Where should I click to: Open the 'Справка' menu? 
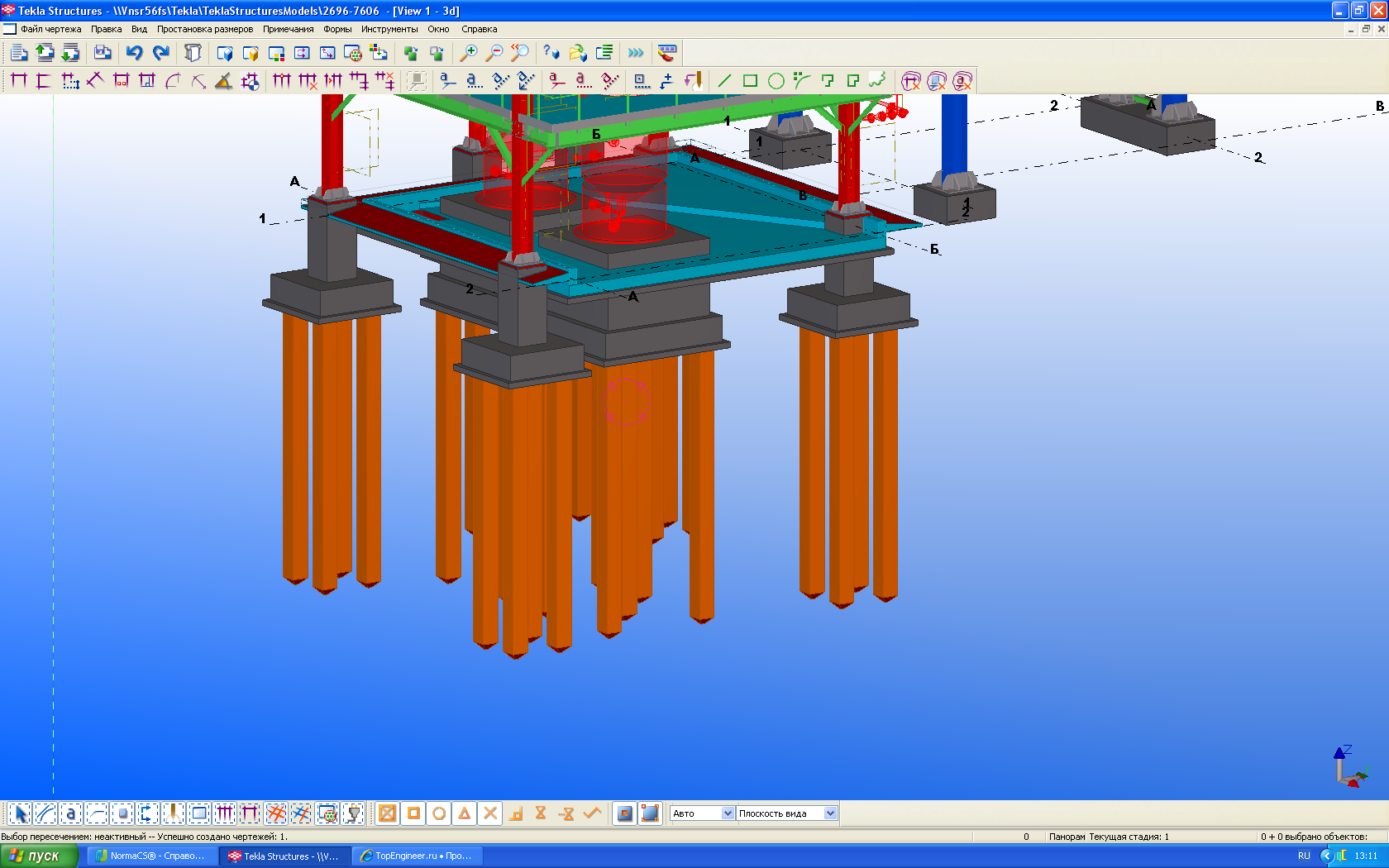[480, 29]
